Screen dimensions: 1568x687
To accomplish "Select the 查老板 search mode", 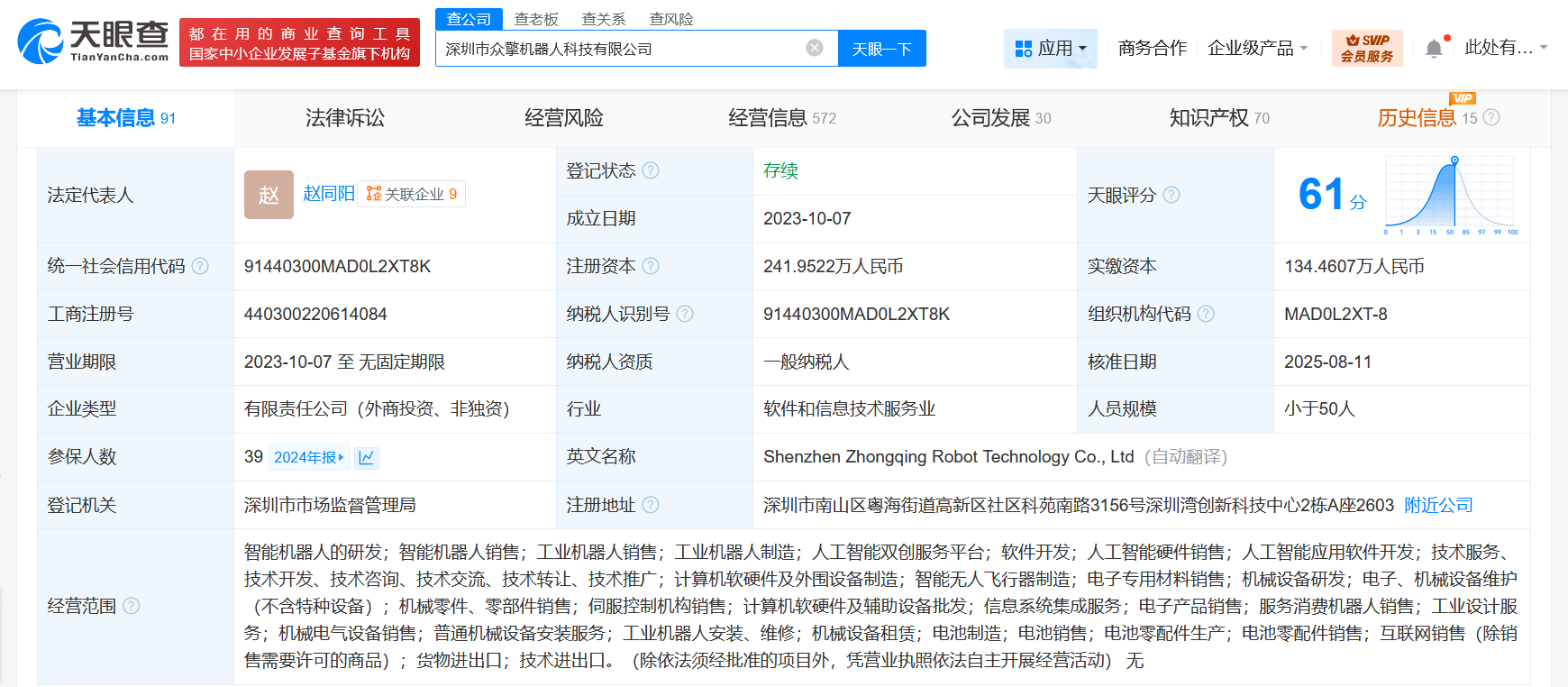I will (536, 19).
